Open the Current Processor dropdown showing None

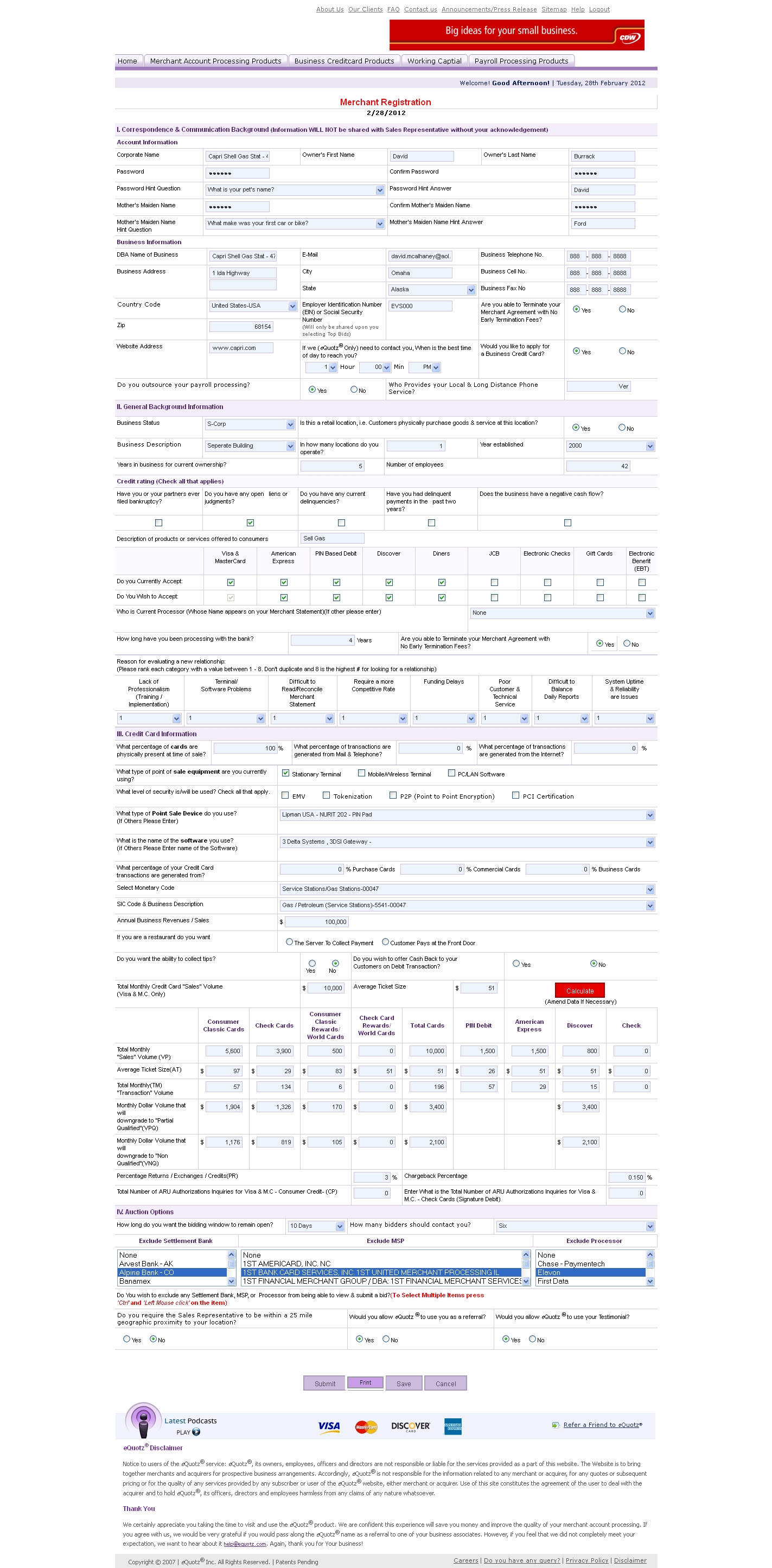[x=563, y=613]
